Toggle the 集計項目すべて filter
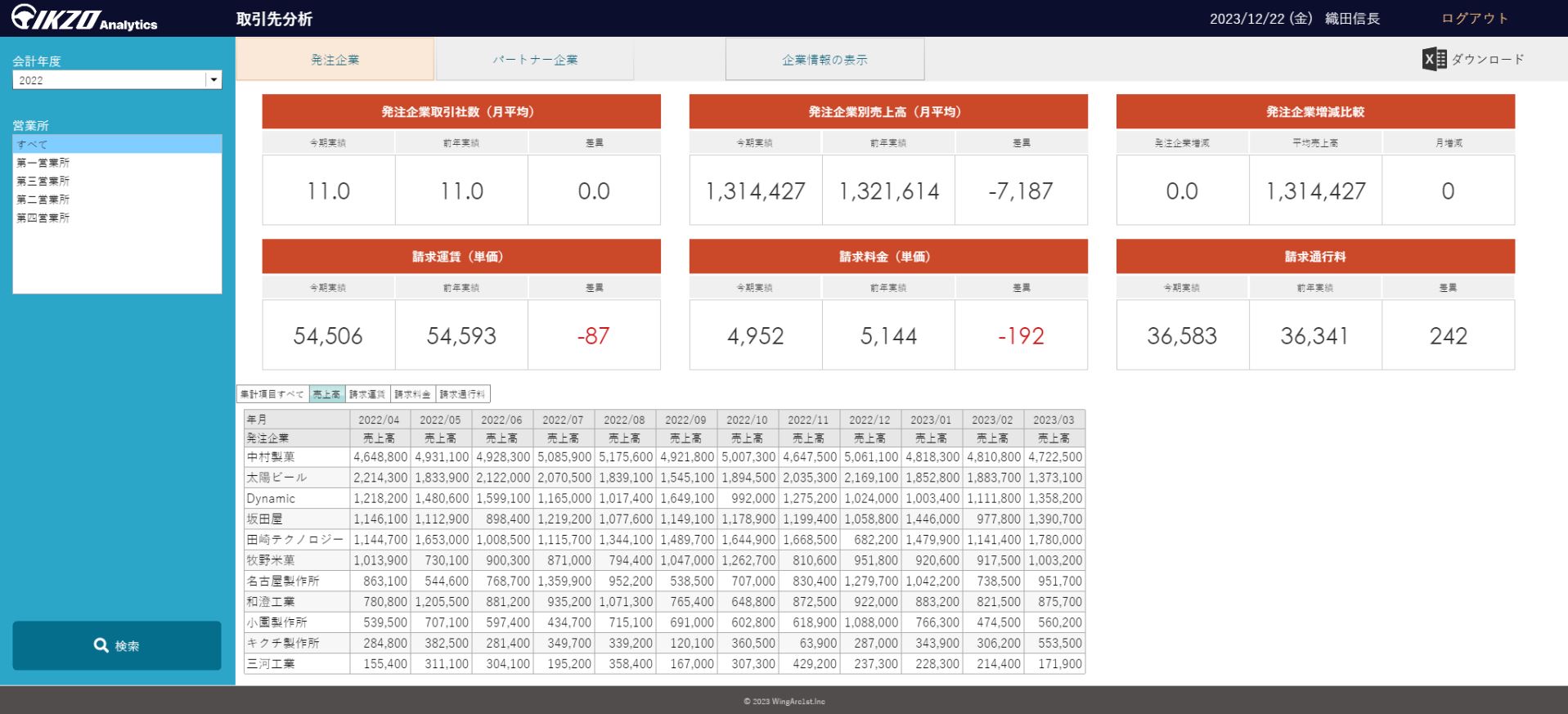This screenshot has height=714, width=1568. point(273,394)
